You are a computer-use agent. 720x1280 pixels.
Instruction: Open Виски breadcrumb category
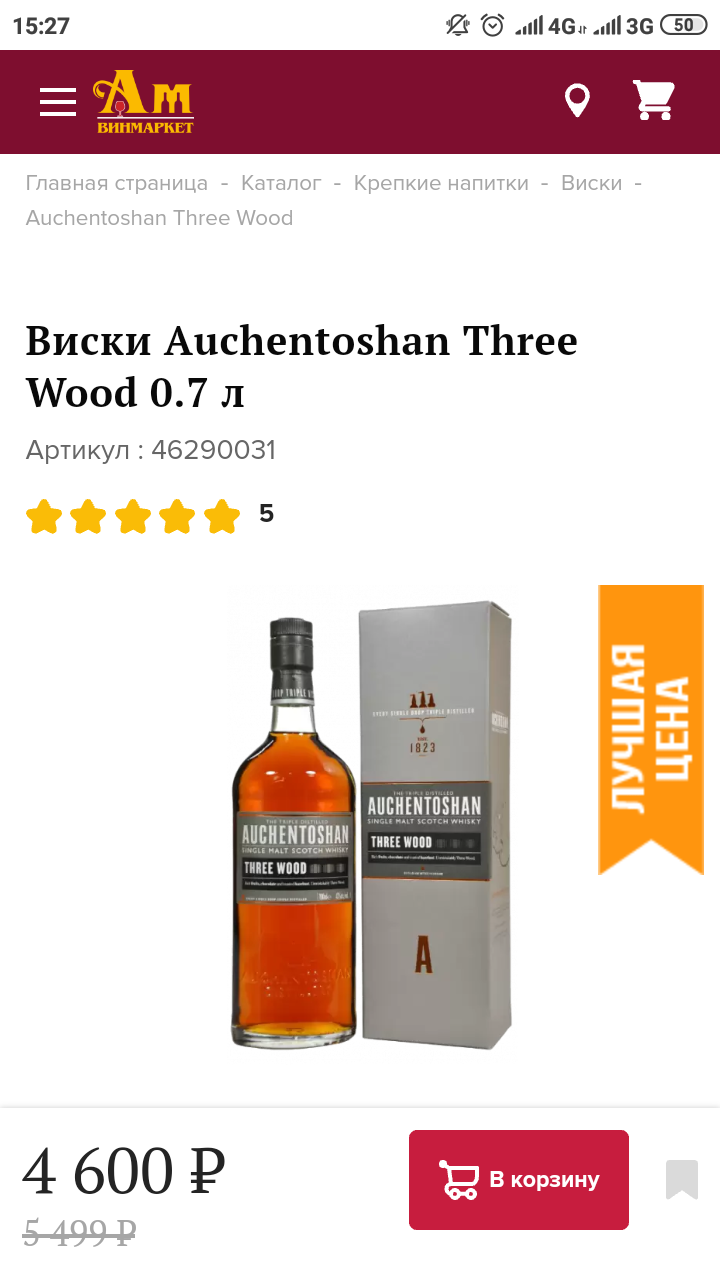click(592, 183)
